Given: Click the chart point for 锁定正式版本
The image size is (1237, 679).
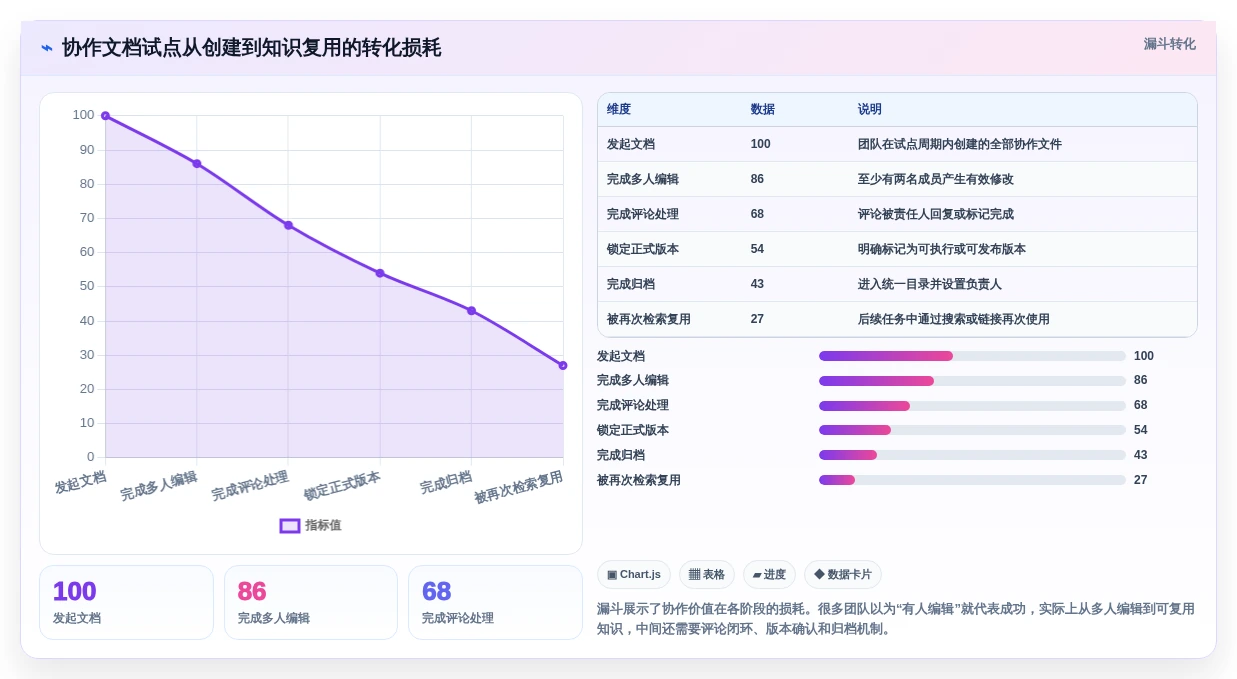Looking at the screenshot, I should pyautogui.click(x=380, y=273).
